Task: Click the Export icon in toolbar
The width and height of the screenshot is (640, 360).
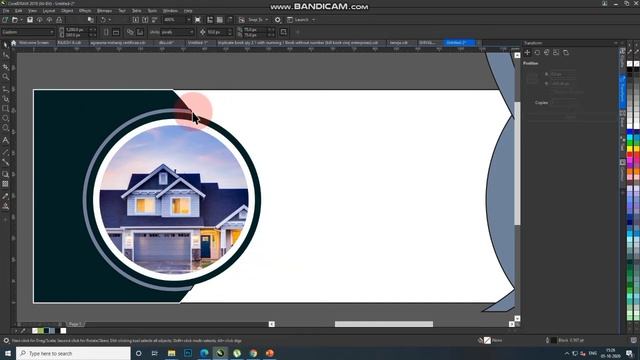Action: pos(145,20)
